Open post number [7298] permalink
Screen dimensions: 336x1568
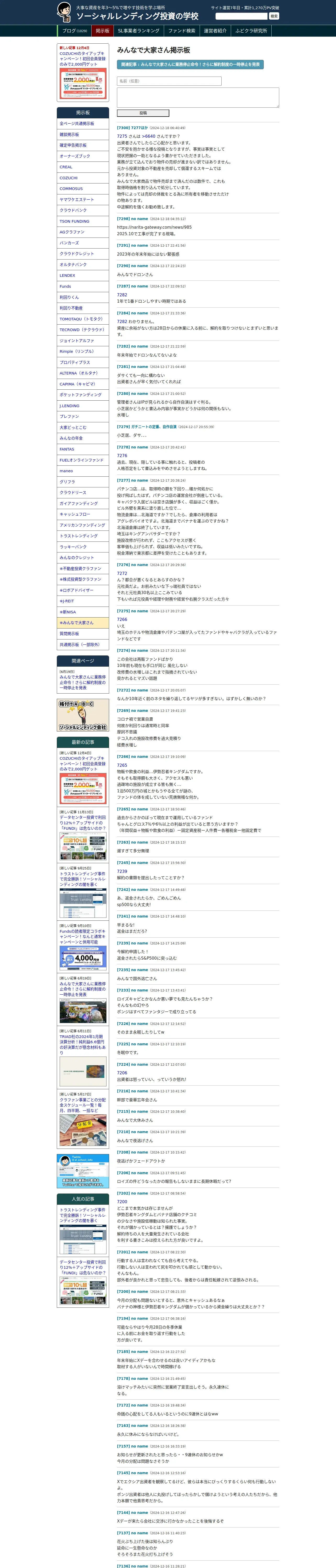coord(123,219)
